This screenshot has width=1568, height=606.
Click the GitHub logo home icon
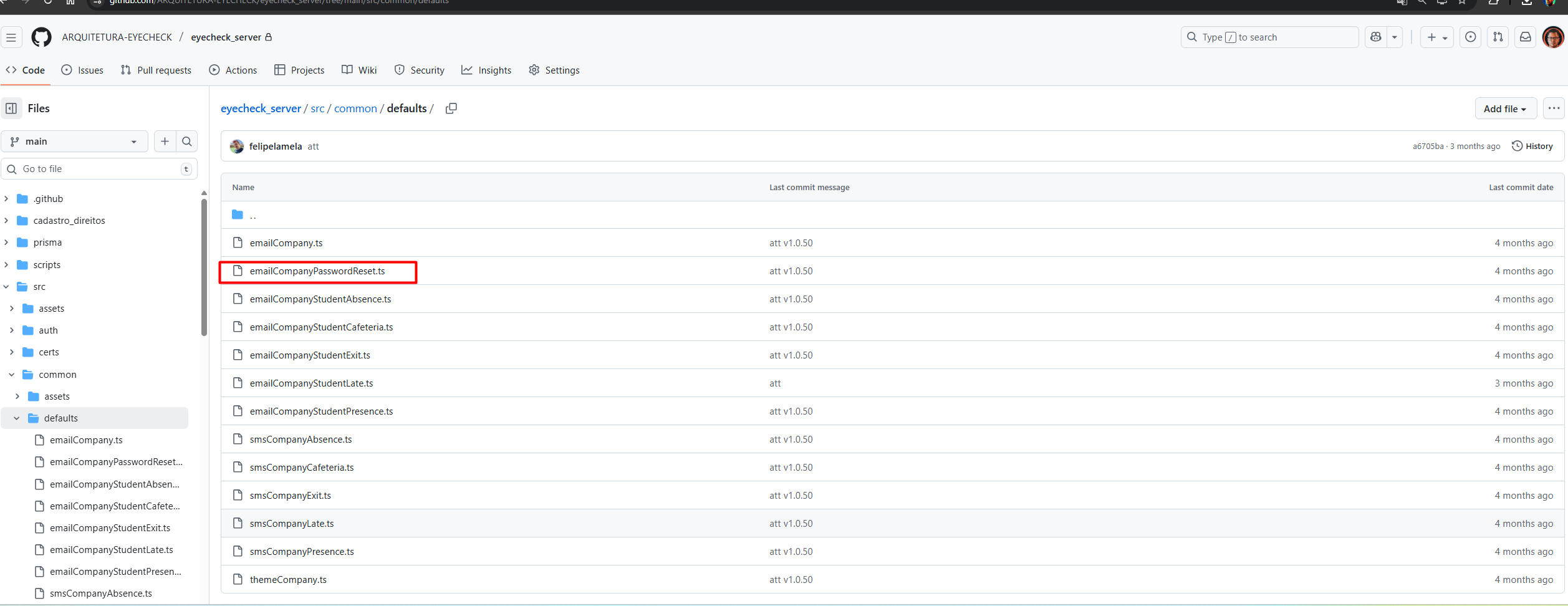point(41,37)
